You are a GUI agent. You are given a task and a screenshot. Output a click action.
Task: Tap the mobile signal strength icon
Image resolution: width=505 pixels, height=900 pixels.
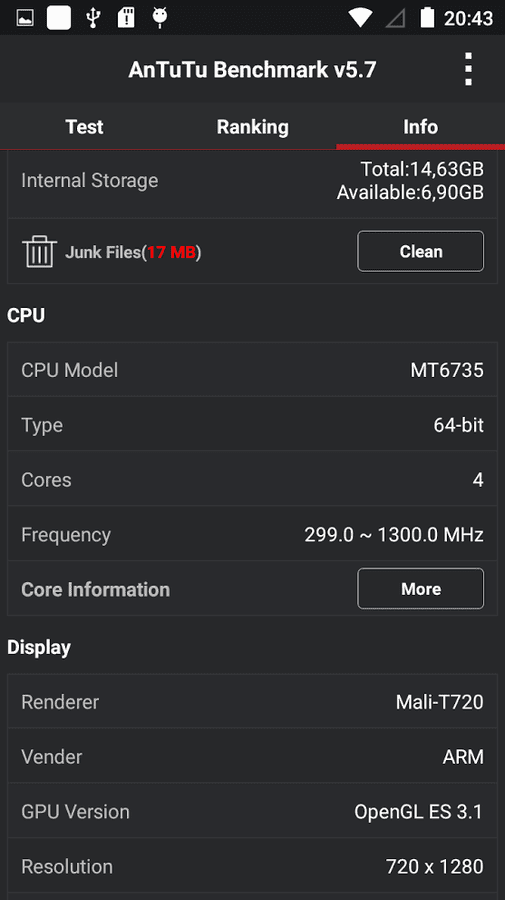pos(395,18)
